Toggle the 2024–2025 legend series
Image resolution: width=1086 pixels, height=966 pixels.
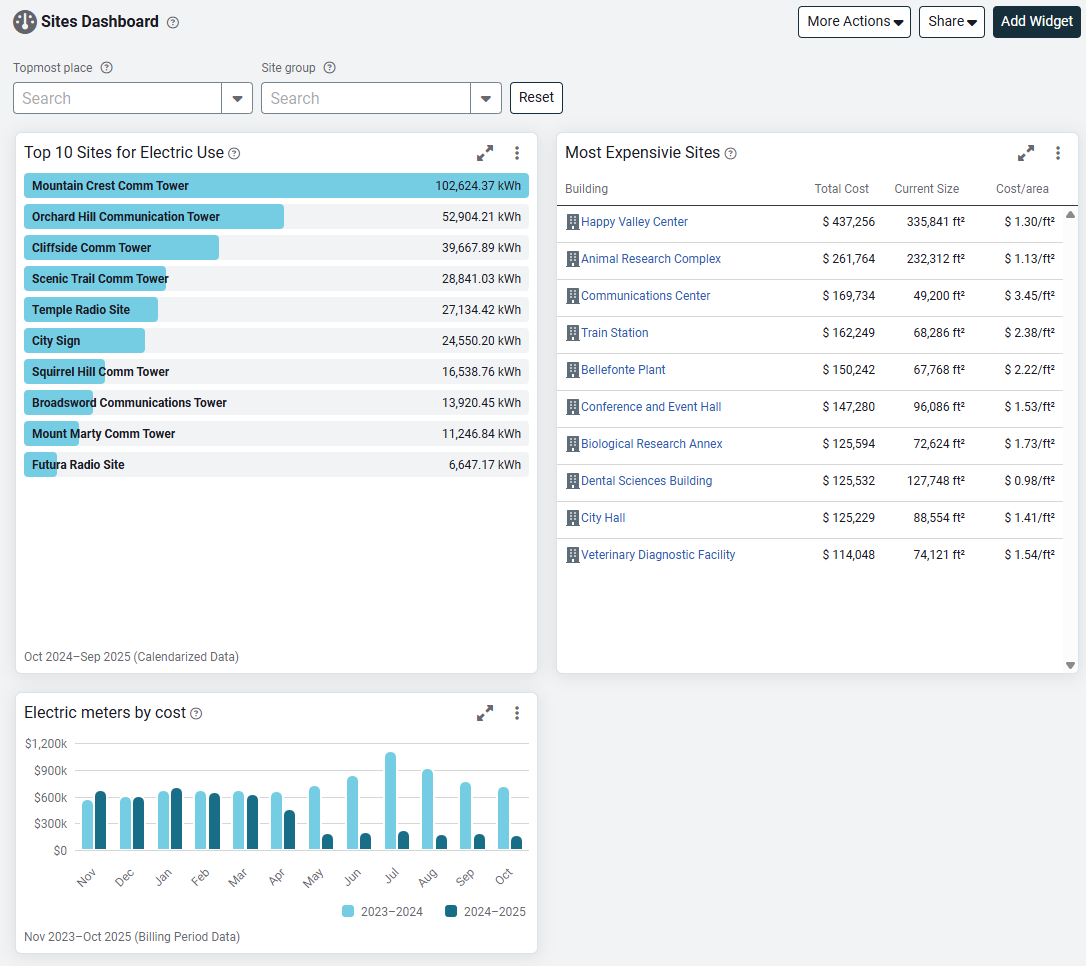[486, 911]
